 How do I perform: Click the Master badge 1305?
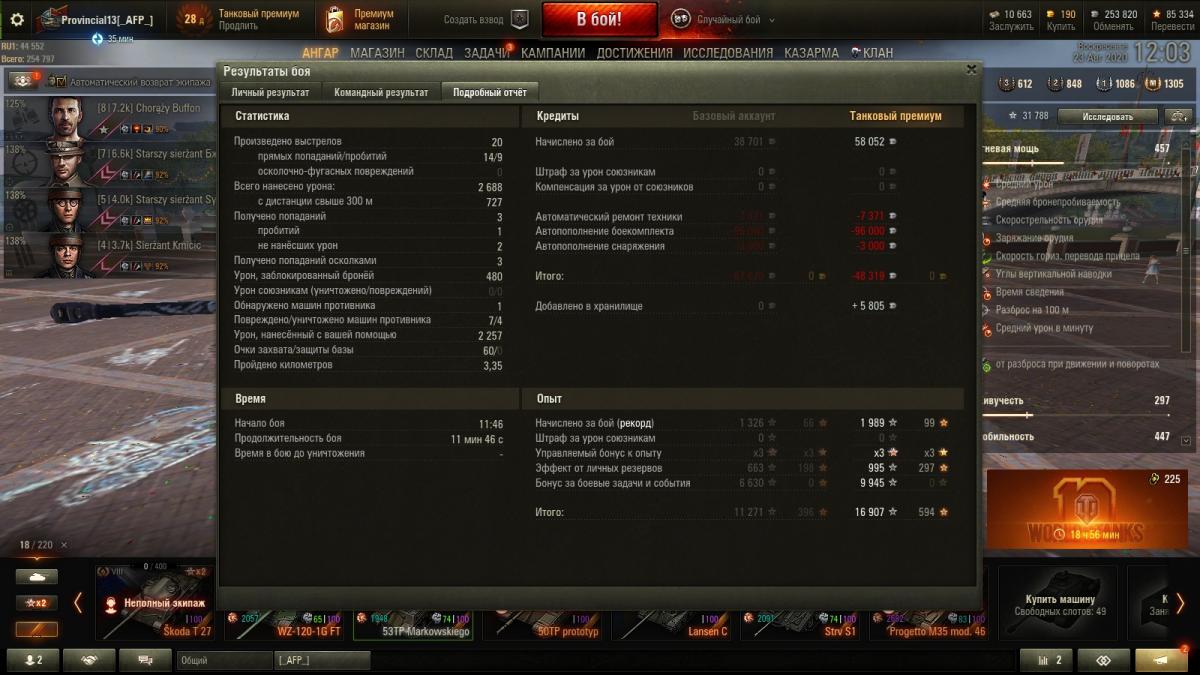1165,84
